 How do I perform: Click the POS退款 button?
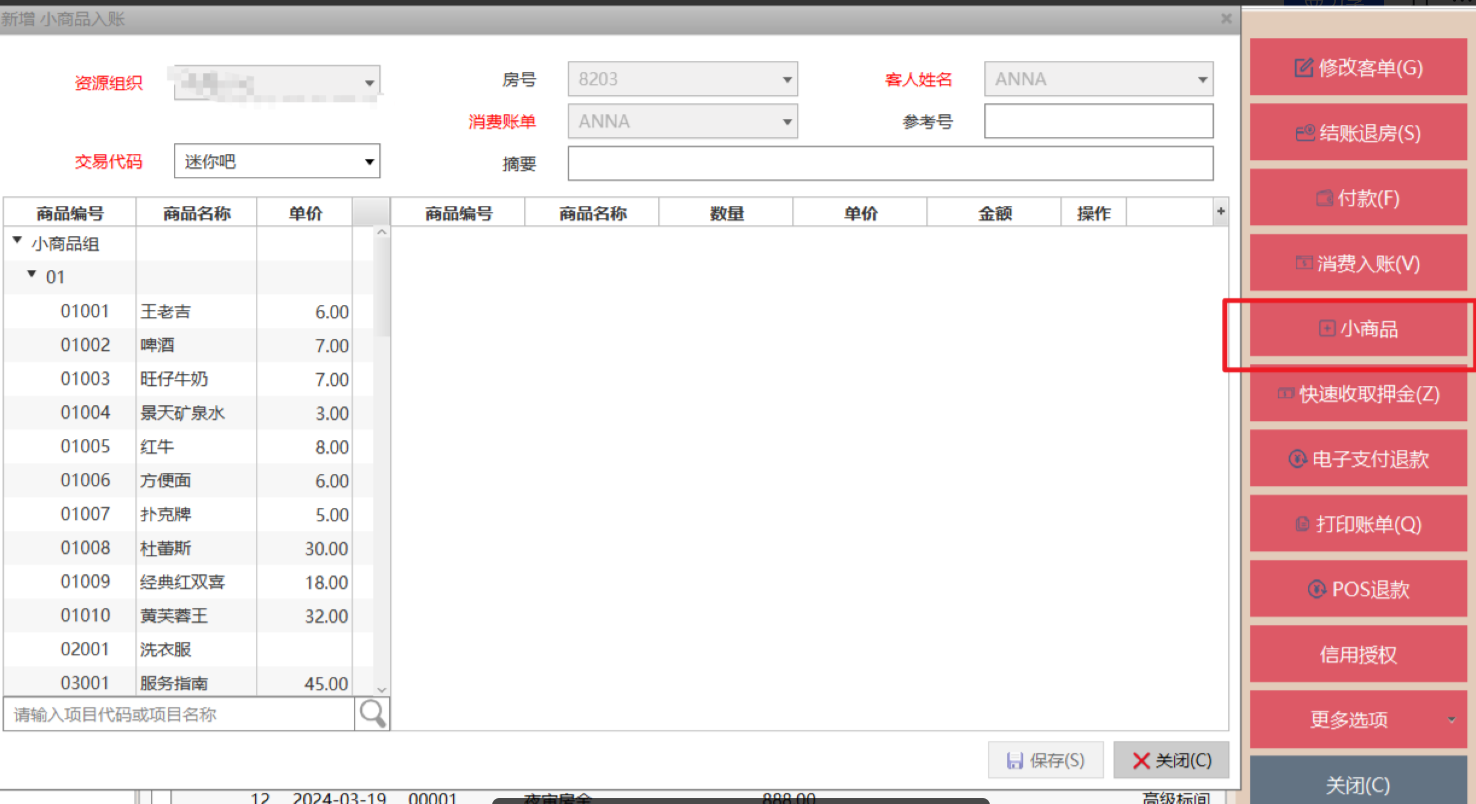(1358, 590)
